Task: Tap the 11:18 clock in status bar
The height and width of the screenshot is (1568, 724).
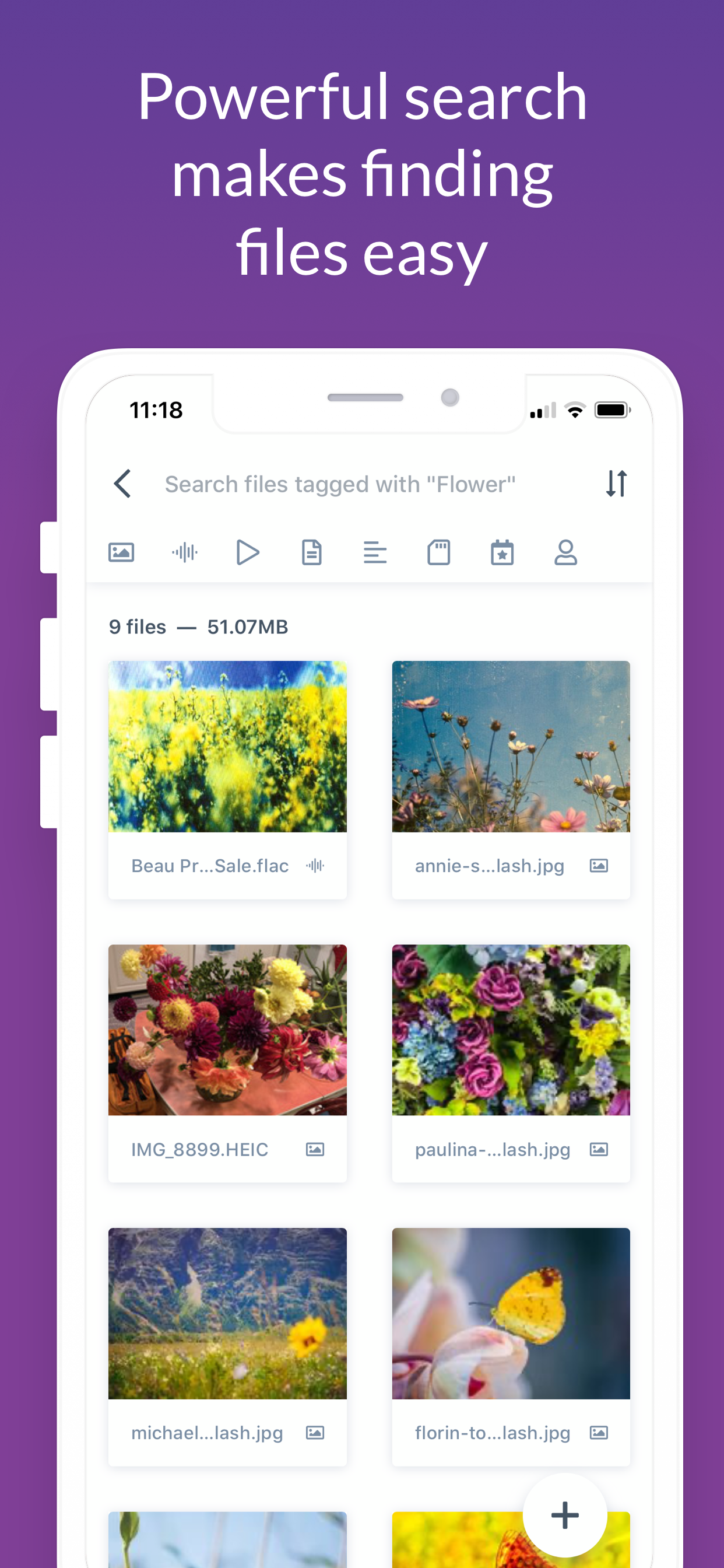Action: coord(156,410)
